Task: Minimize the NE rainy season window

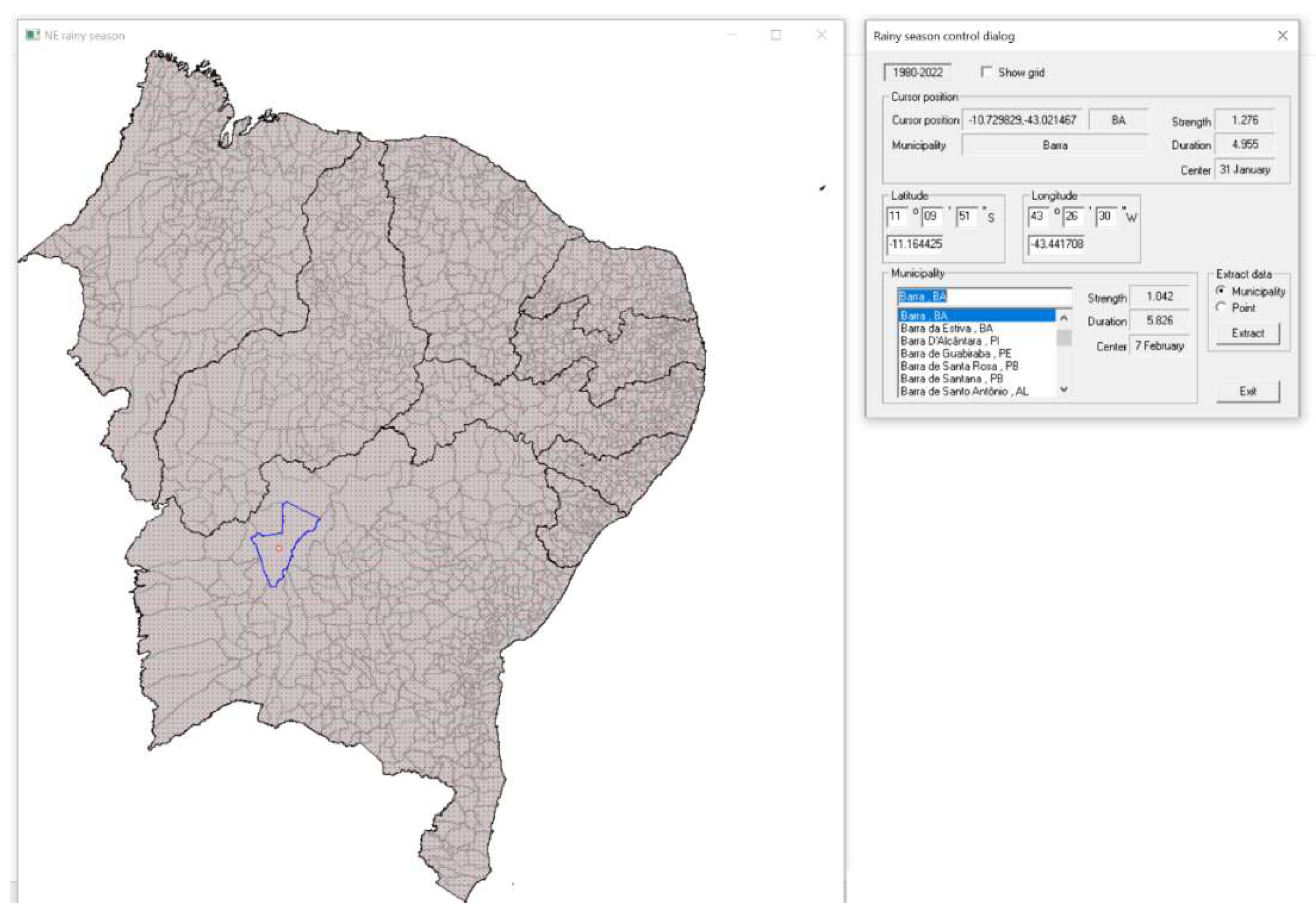Action: 732,35
